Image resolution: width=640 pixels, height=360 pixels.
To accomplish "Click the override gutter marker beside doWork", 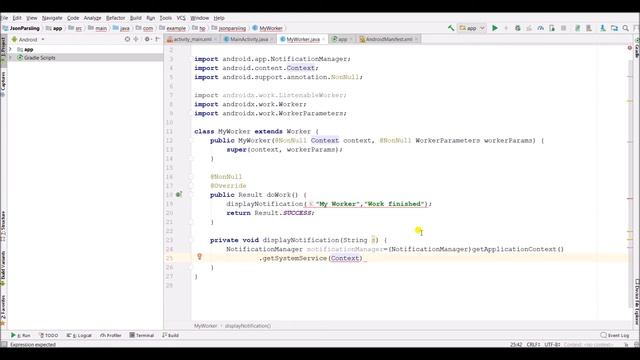I will (179, 195).
